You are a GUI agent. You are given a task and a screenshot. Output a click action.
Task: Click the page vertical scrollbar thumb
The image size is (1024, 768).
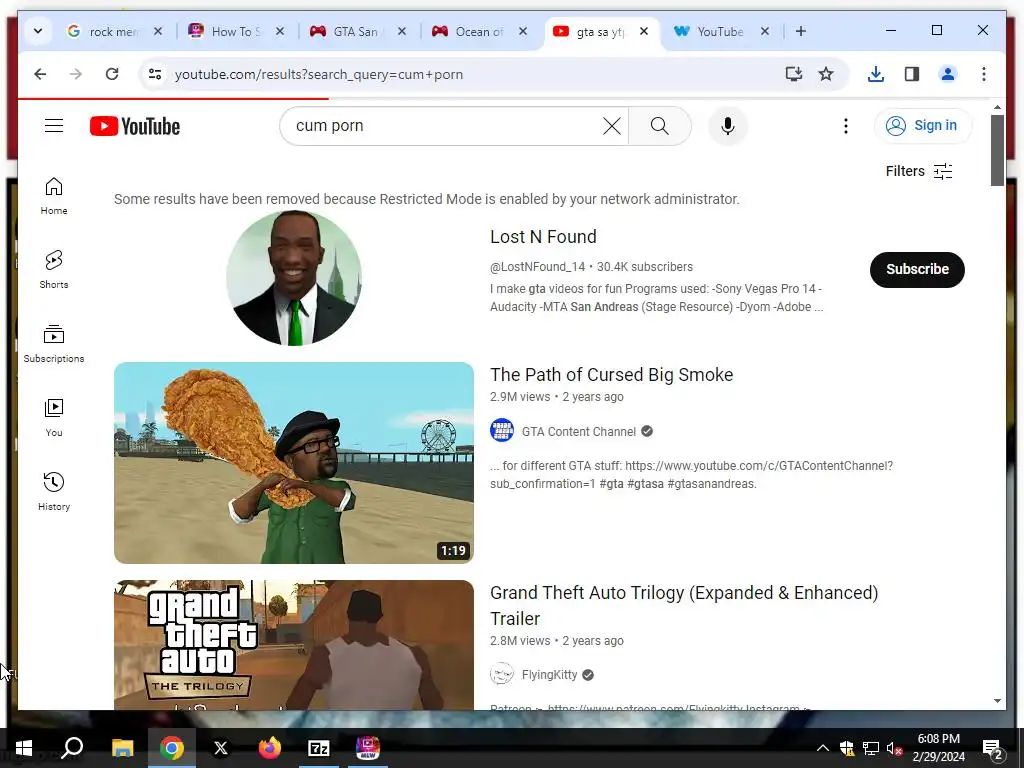997,150
